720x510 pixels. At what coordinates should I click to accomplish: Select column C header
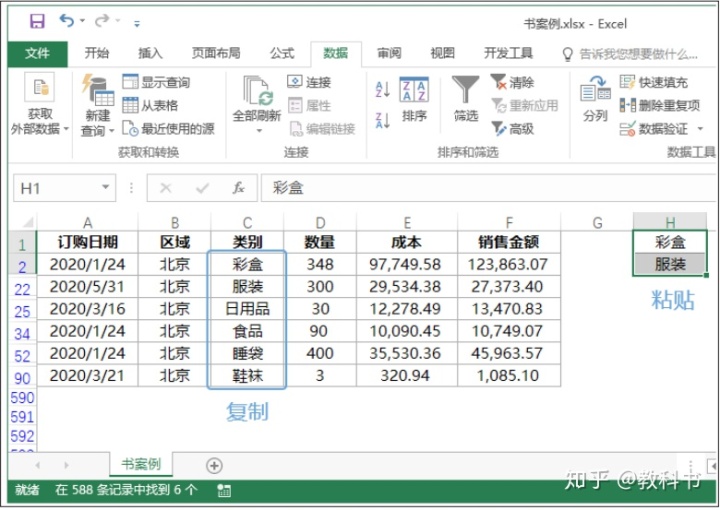click(x=247, y=222)
